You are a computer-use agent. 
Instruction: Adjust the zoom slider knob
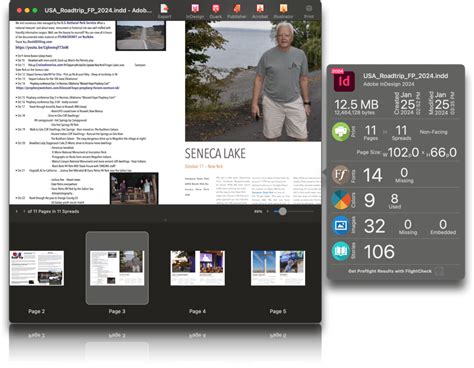282,211
